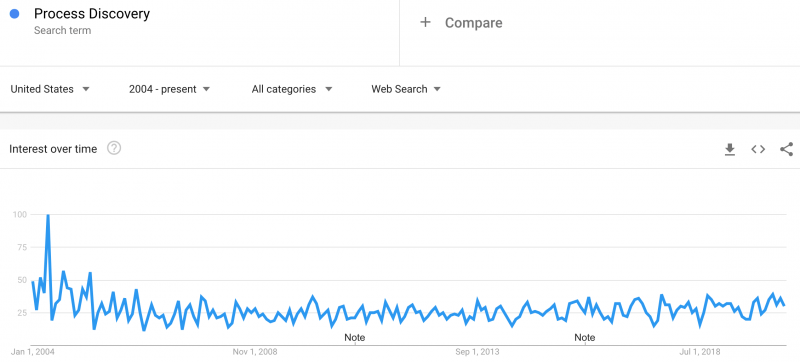The image size is (800, 362).
Task: Edit the Process Discovery search term
Action: [92, 14]
